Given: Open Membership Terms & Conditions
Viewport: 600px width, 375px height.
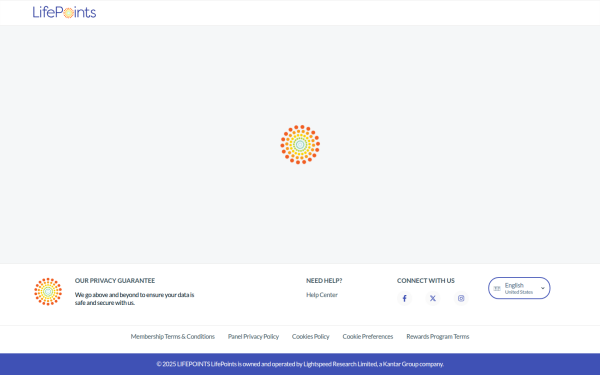Looking at the screenshot, I should (x=173, y=336).
